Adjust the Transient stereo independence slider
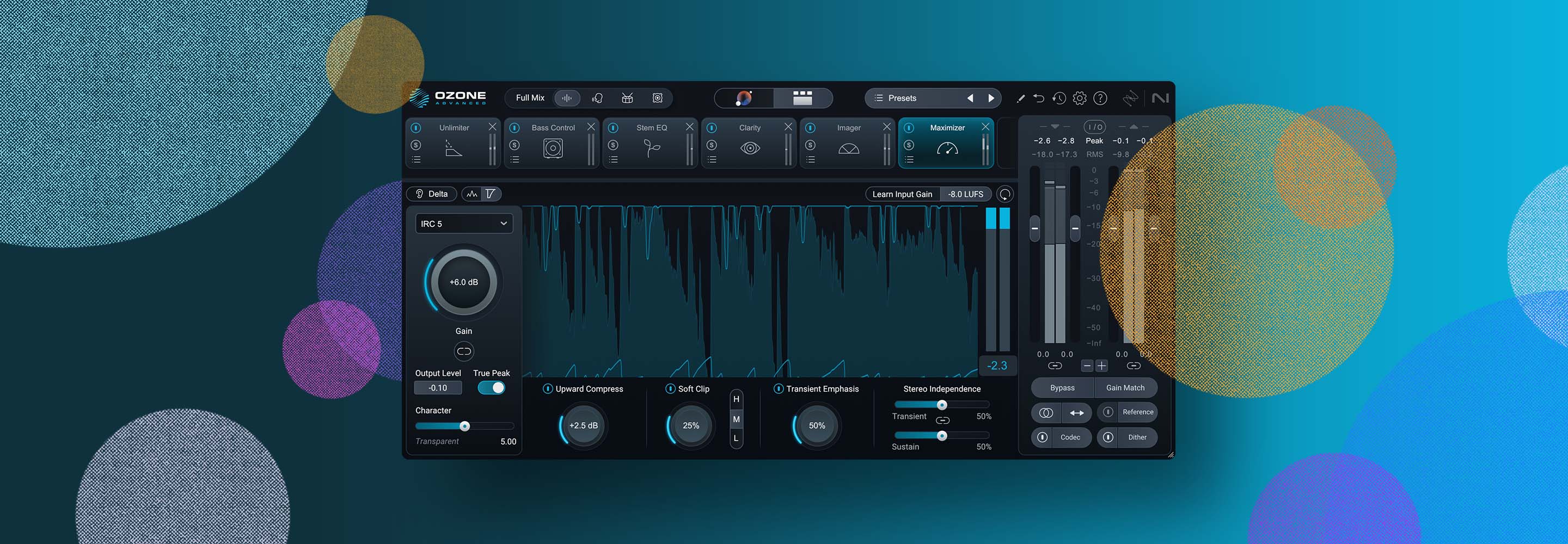1568x544 pixels. [x=942, y=405]
